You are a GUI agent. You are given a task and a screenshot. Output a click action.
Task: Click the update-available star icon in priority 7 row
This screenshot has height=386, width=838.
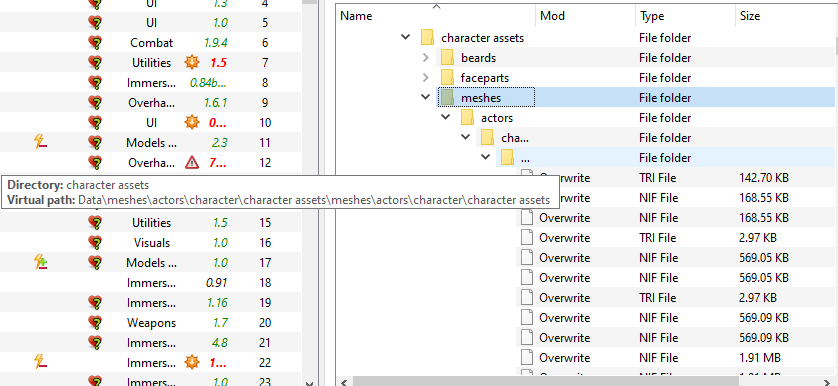[x=192, y=63]
